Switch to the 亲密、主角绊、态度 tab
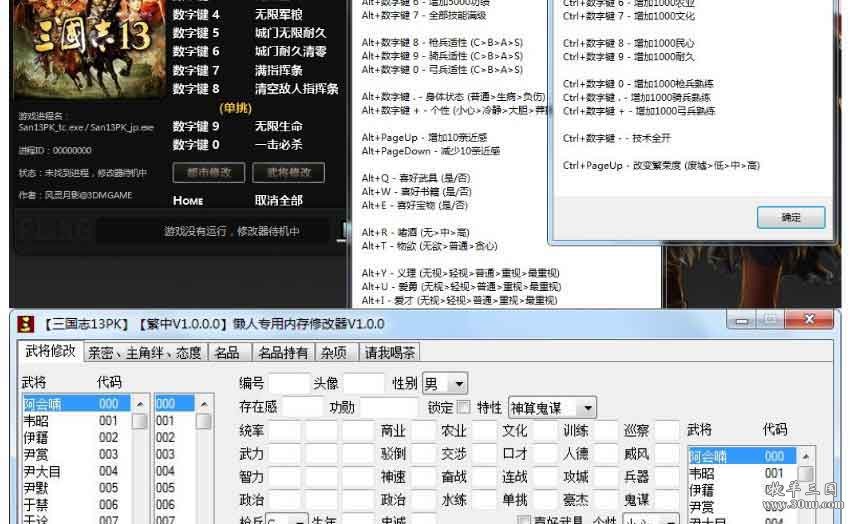Screen dimensions: 854x524 click(144, 352)
